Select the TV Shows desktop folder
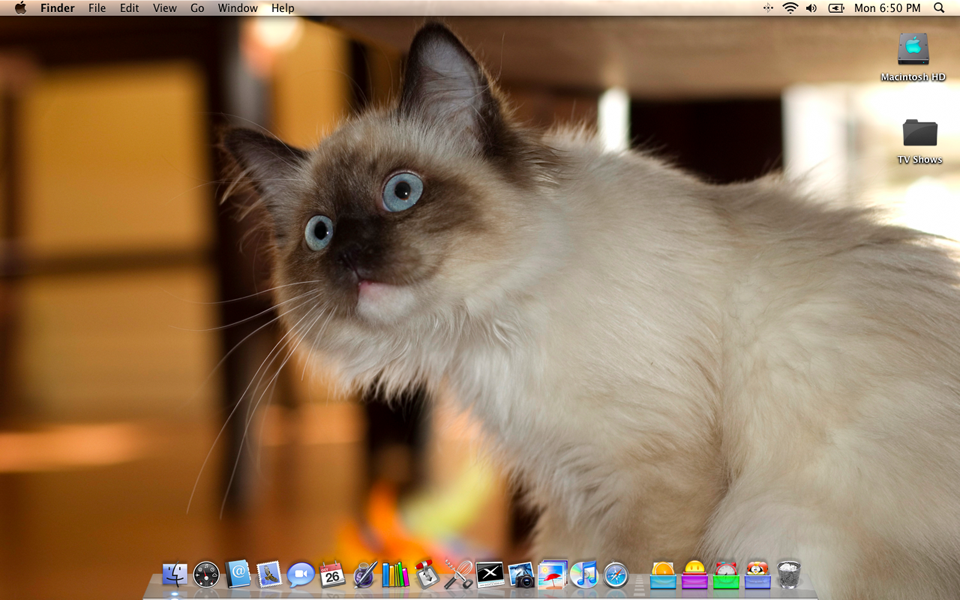960x600 pixels. [x=920, y=141]
